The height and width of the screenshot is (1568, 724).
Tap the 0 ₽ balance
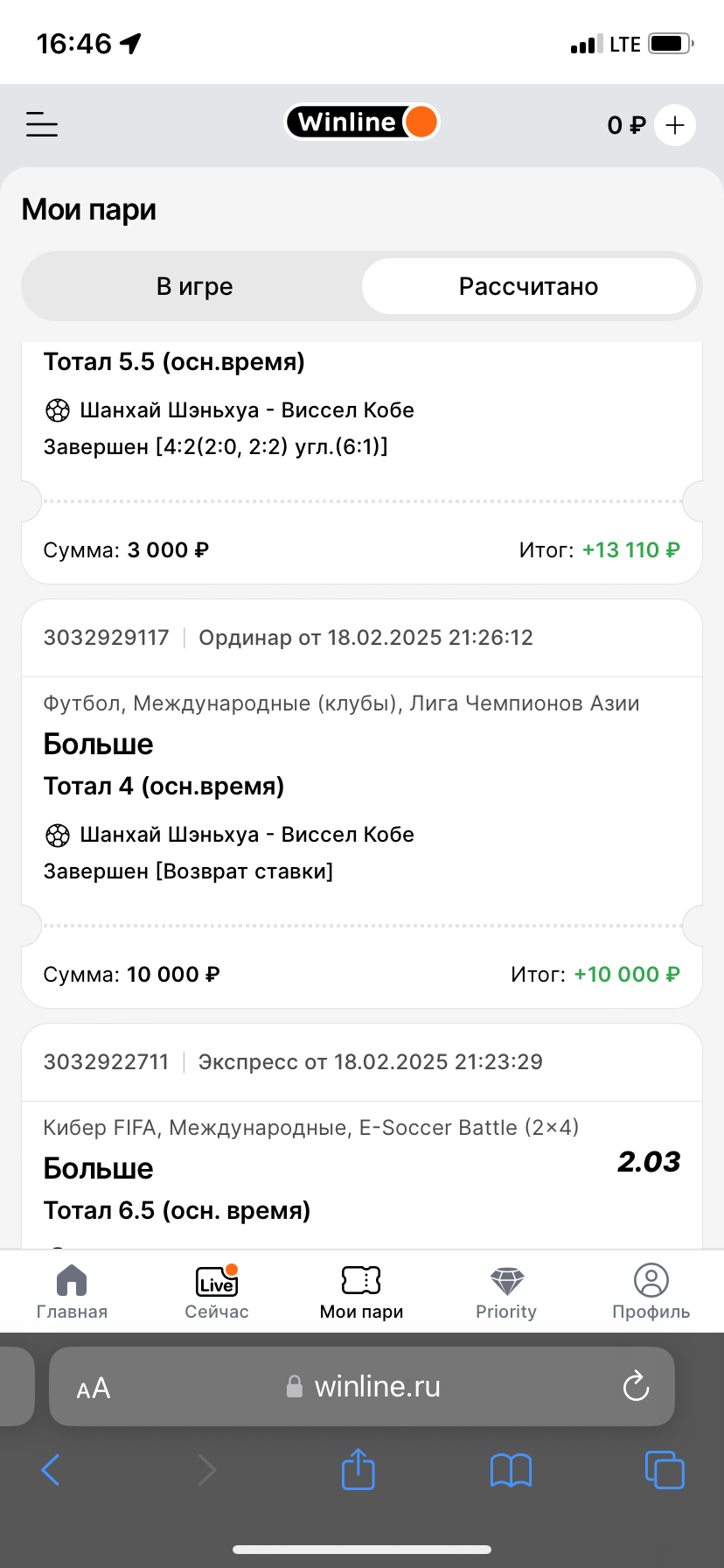[626, 125]
